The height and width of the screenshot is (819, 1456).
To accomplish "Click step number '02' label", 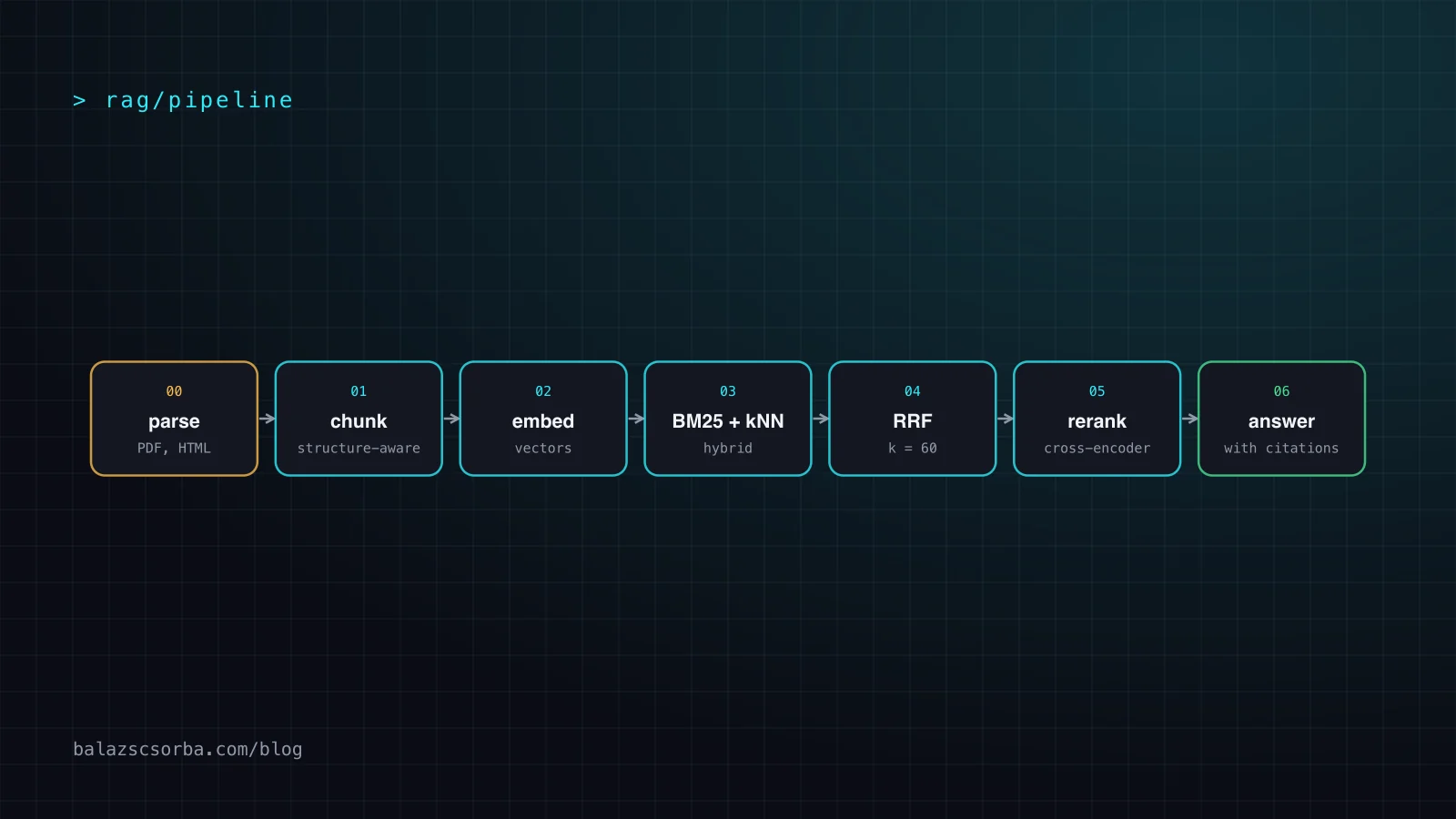I will pyautogui.click(x=543, y=391).
